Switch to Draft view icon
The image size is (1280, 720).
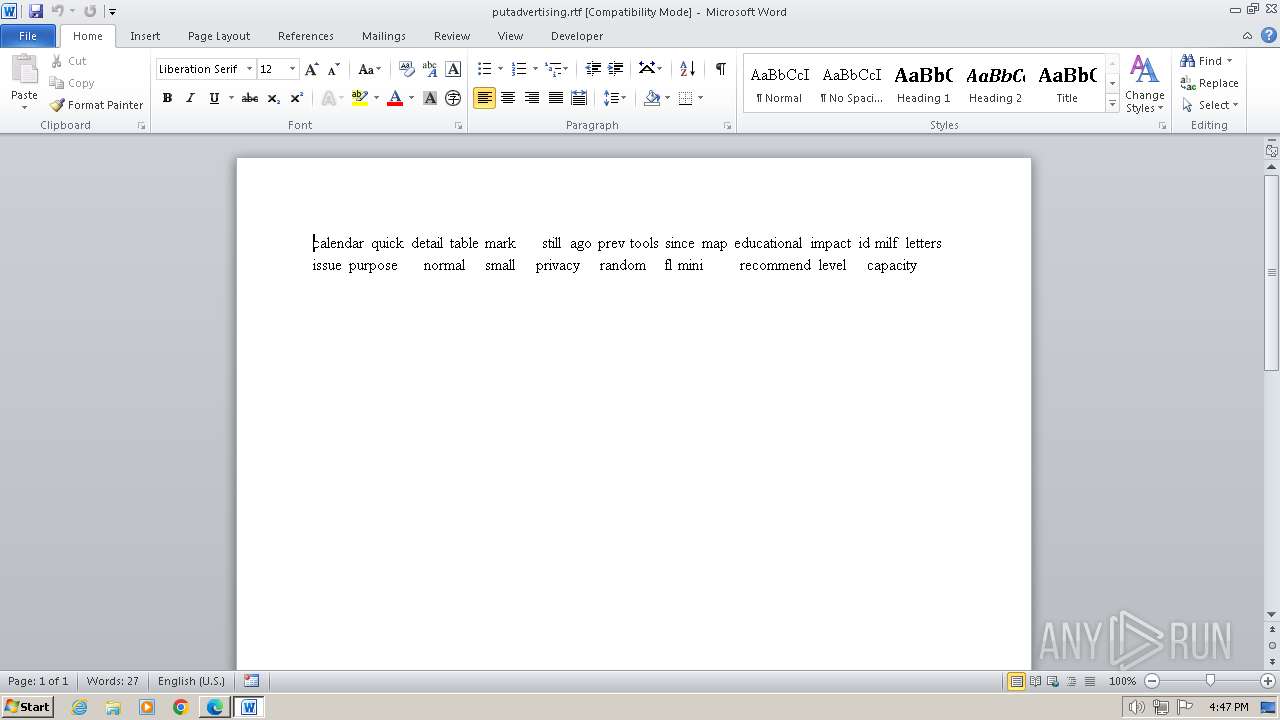coord(1089,681)
